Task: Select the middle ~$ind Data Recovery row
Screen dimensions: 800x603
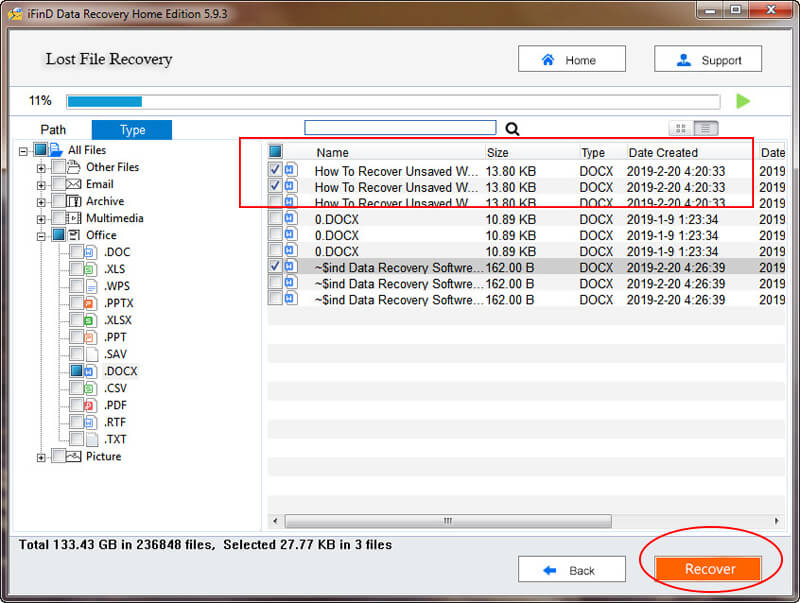Action: coord(526,284)
